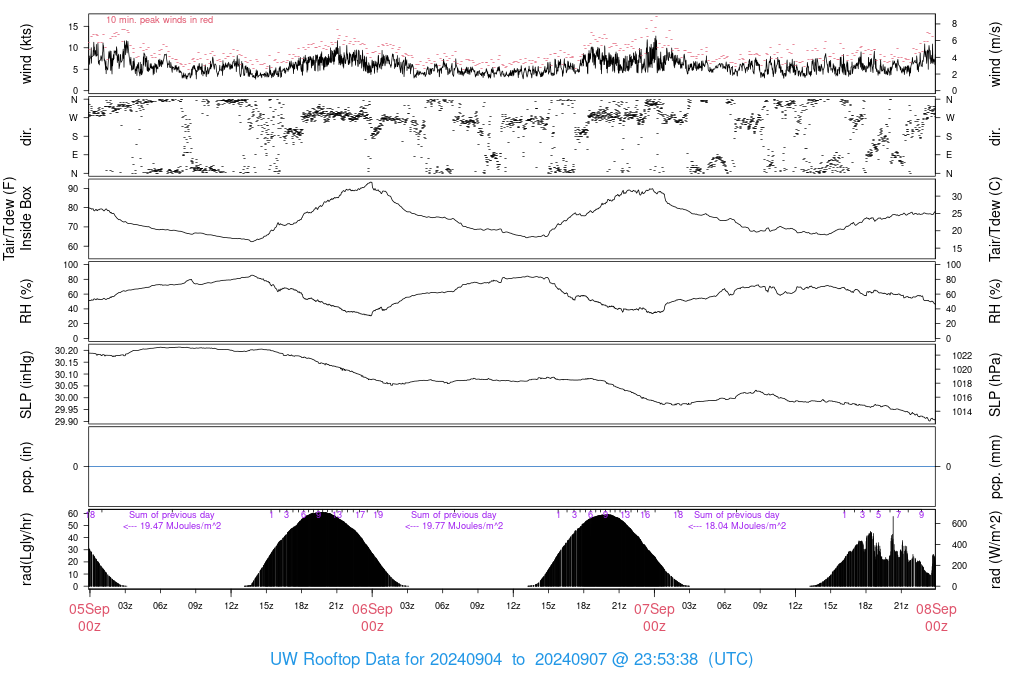Click the 'pcp. (in)' axis label
The image size is (1024, 700).
pos(26,467)
